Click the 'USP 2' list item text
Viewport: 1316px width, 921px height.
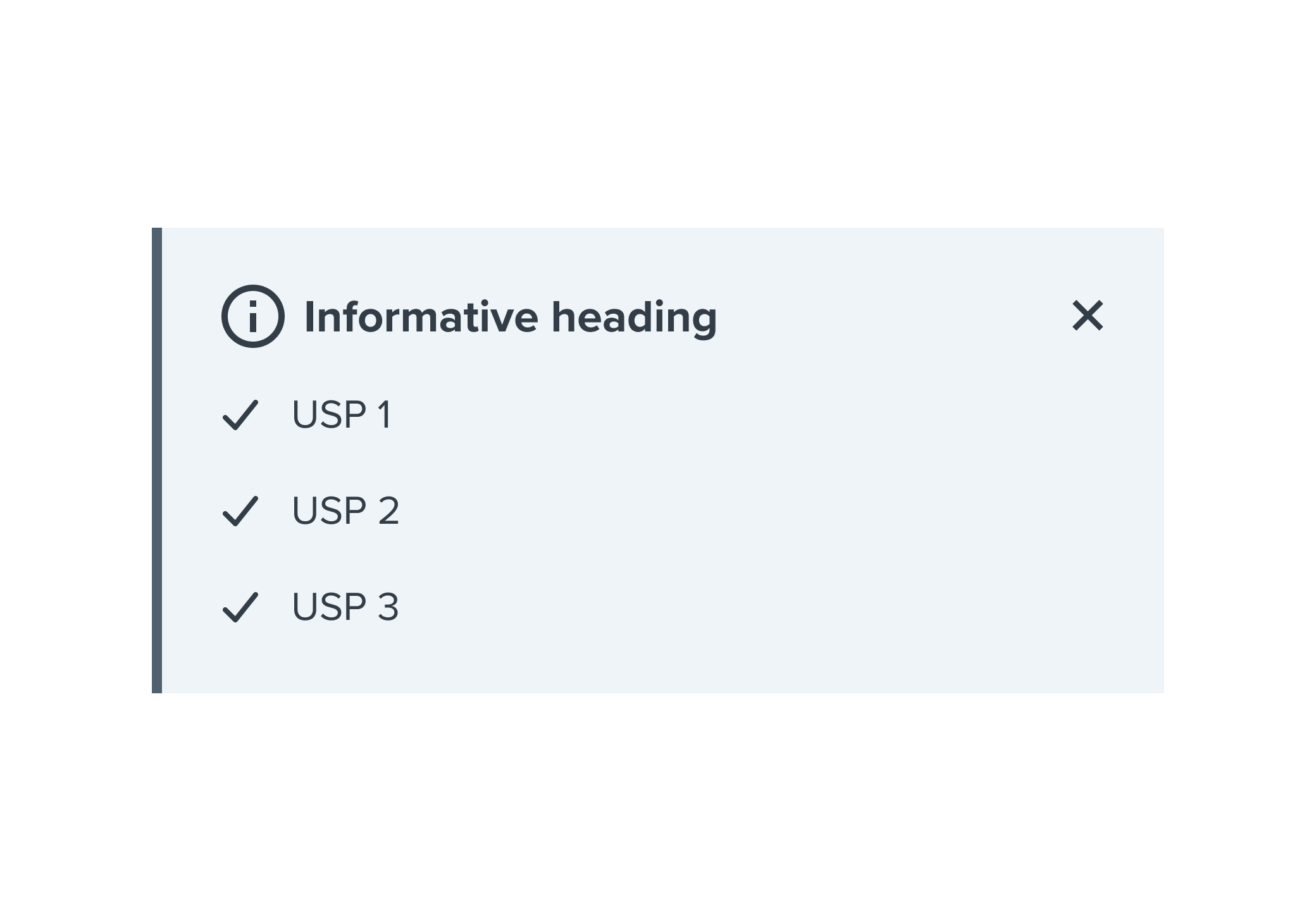(345, 511)
